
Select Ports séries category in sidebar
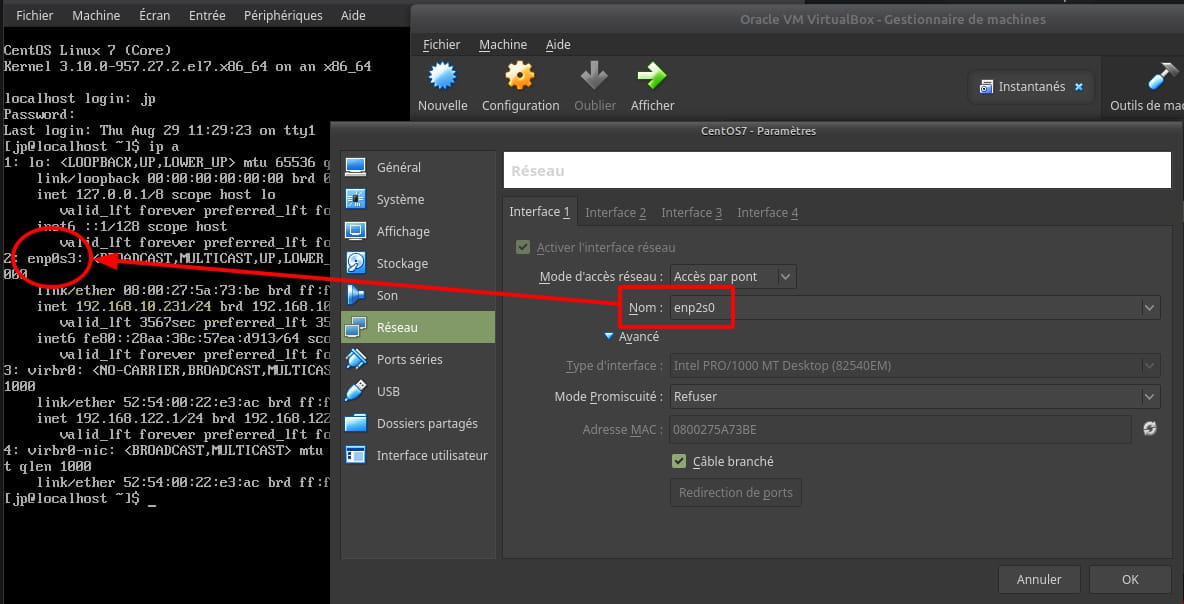tap(418, 359)
